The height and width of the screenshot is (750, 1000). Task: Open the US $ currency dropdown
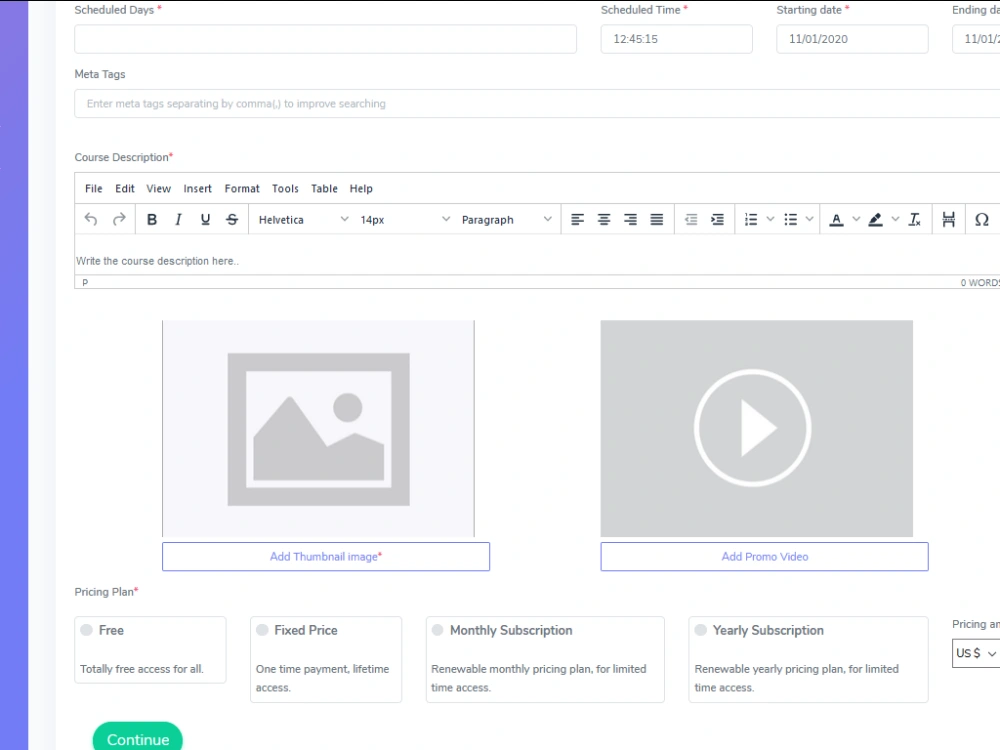pos(976,653)
